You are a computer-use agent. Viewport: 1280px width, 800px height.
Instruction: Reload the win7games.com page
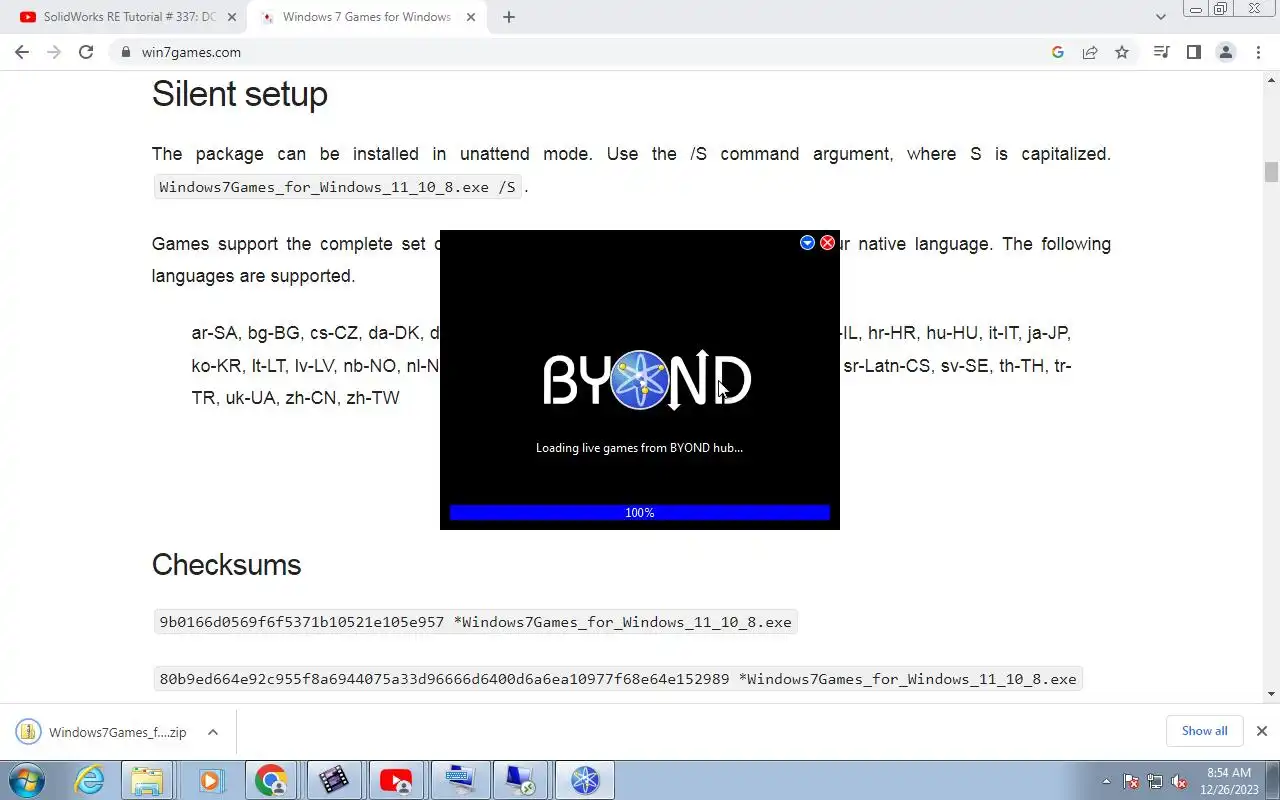tap(86, 52)
